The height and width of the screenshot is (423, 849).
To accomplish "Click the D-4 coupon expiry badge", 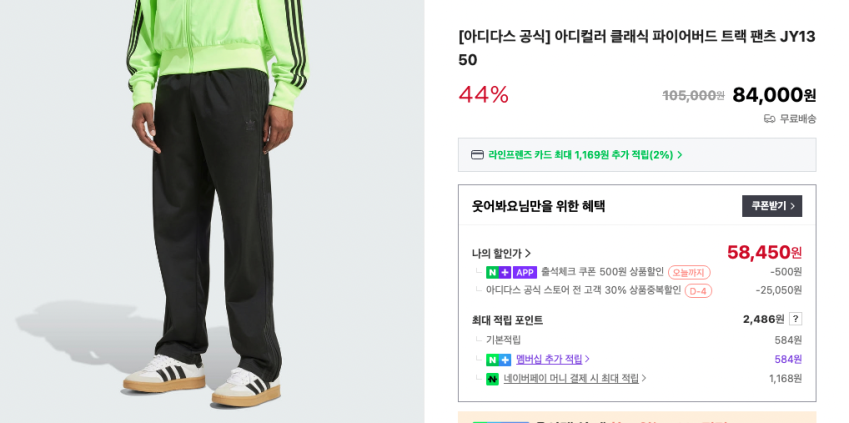I will coord(698,291).
